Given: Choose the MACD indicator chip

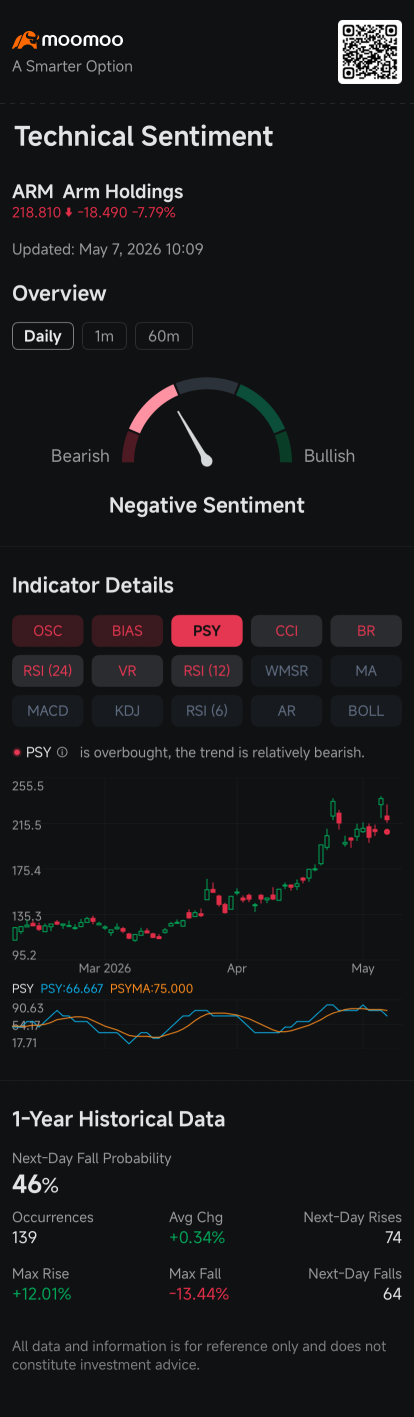Looking at the screenshot, I should pos(47,710).
